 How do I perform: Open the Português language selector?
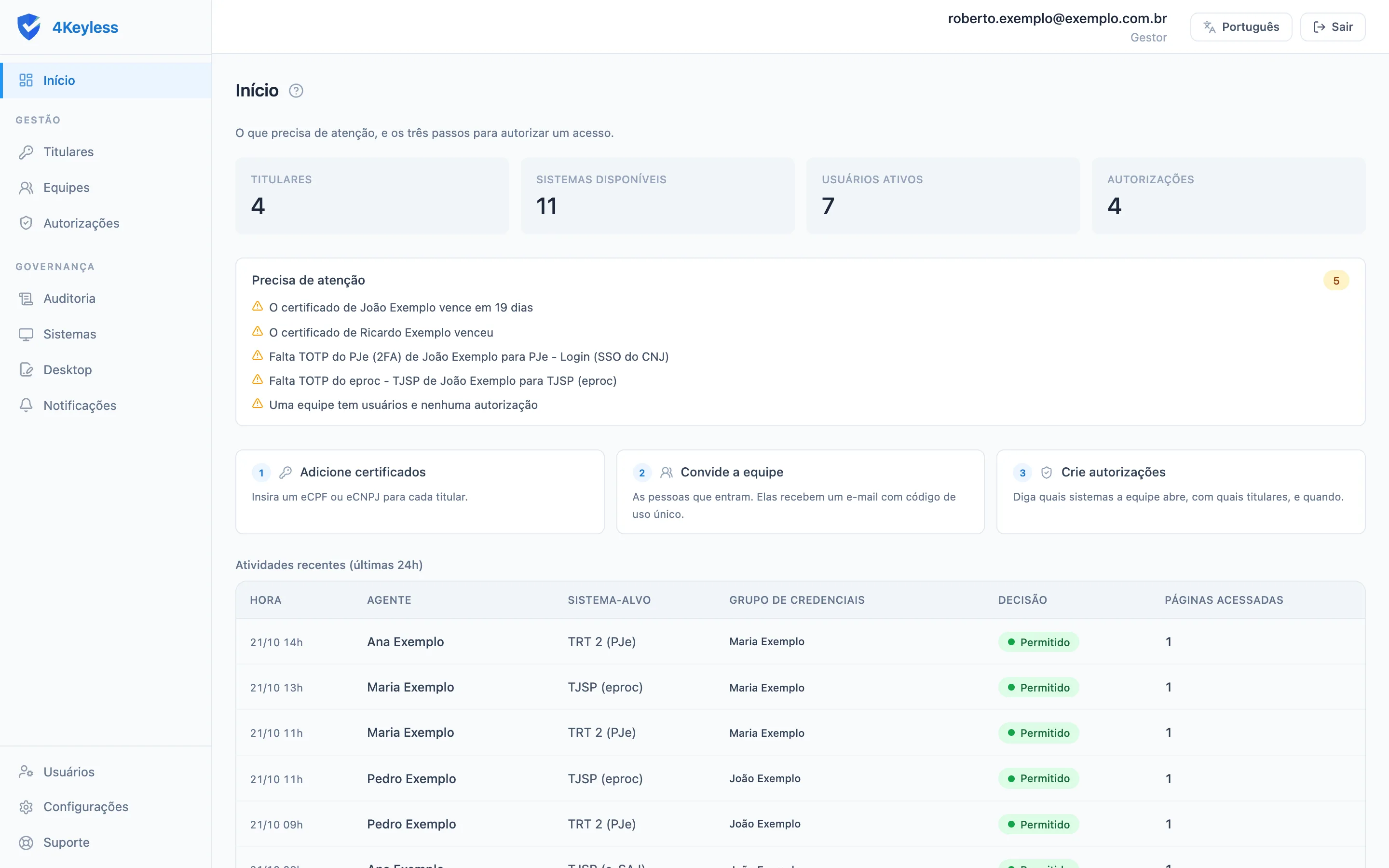[1241, 27]
